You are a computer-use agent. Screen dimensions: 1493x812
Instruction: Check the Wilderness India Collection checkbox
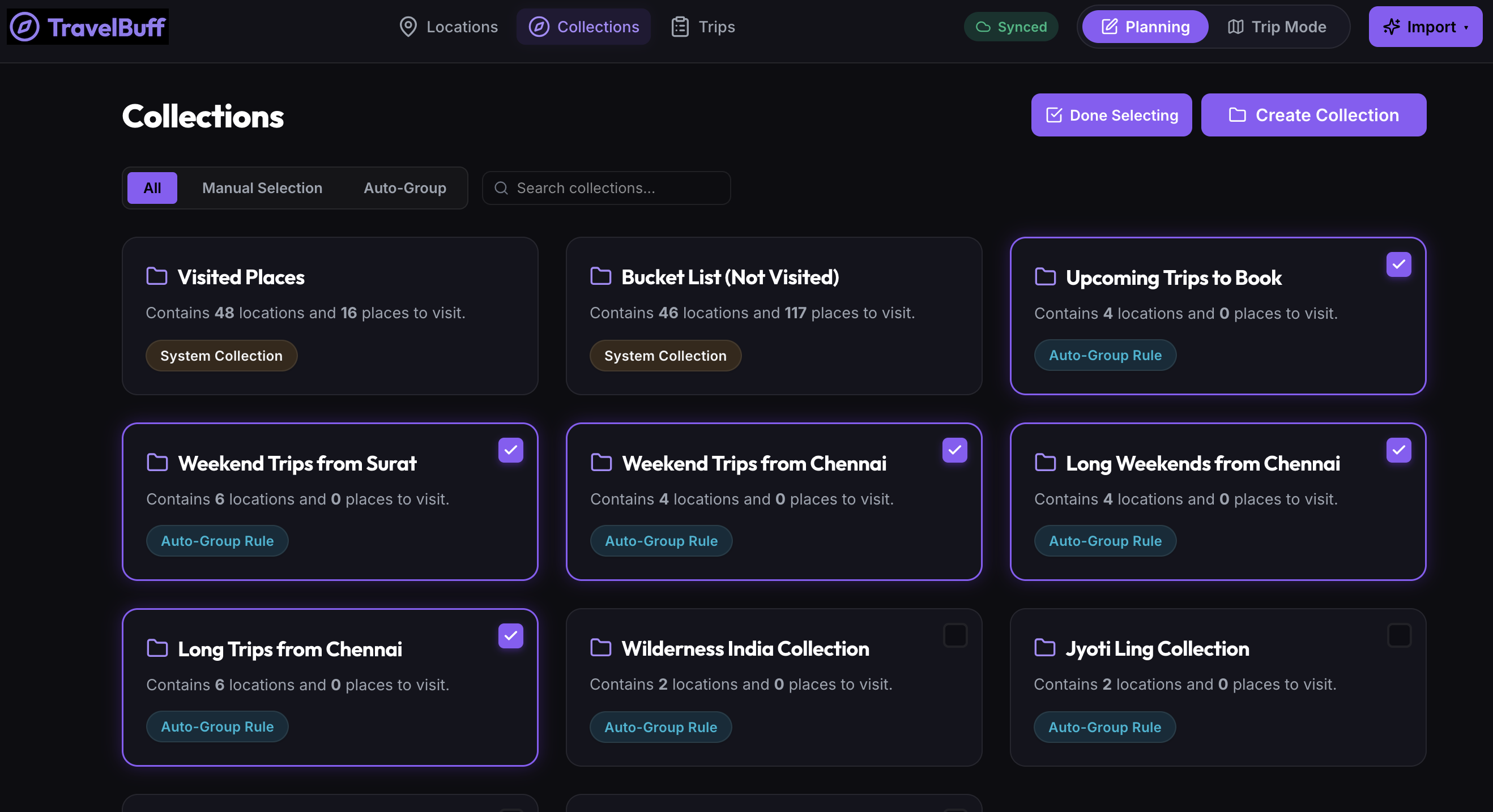click(x=955, y=635)
